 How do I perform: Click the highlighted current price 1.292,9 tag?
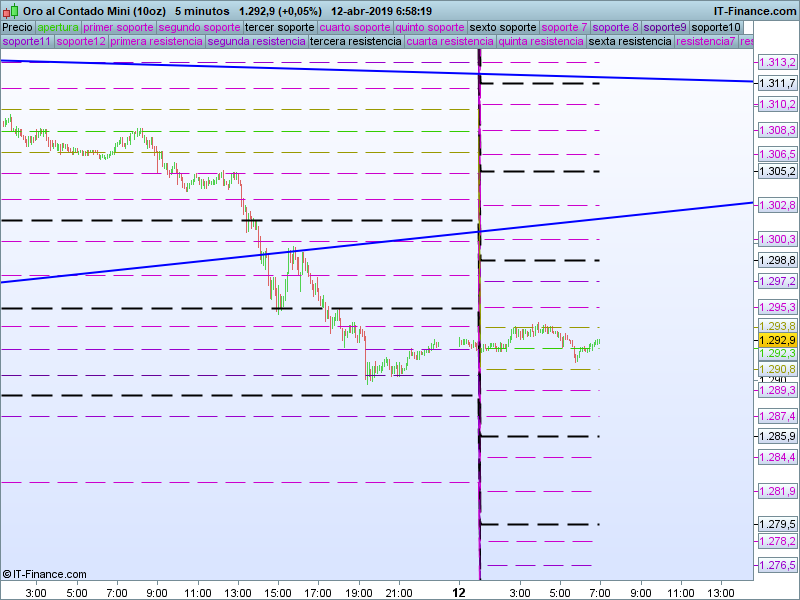(777, 340)
